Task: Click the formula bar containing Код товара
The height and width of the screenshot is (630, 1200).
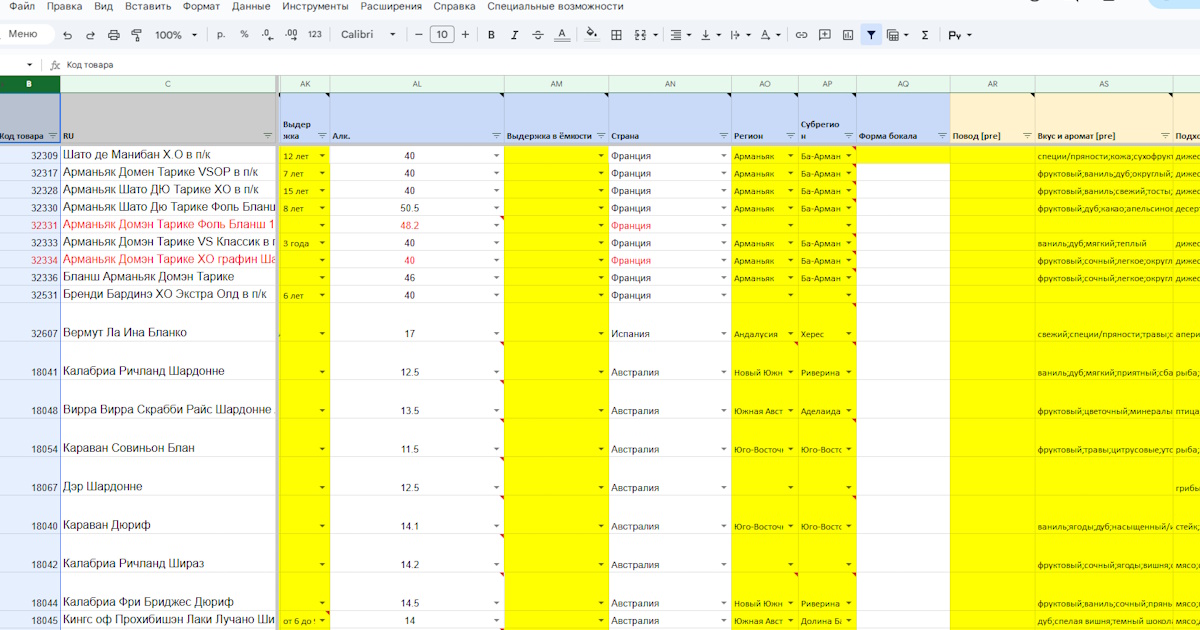Action: [x=630, y=65]
